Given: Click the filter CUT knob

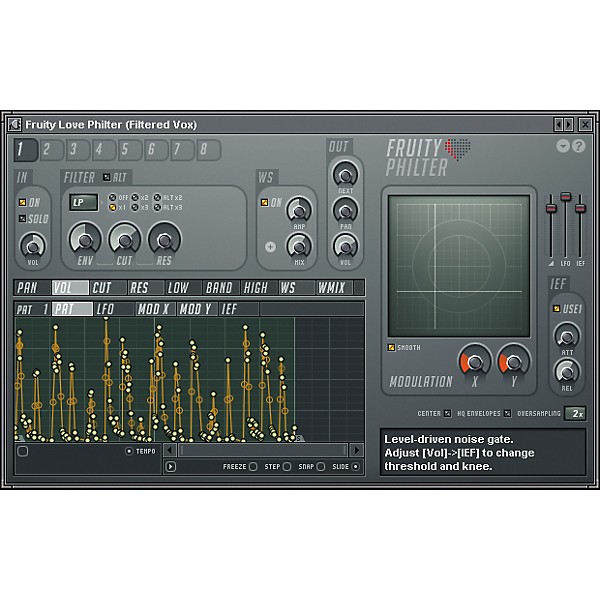Looking at the screenshot, I should coord(125,240).
